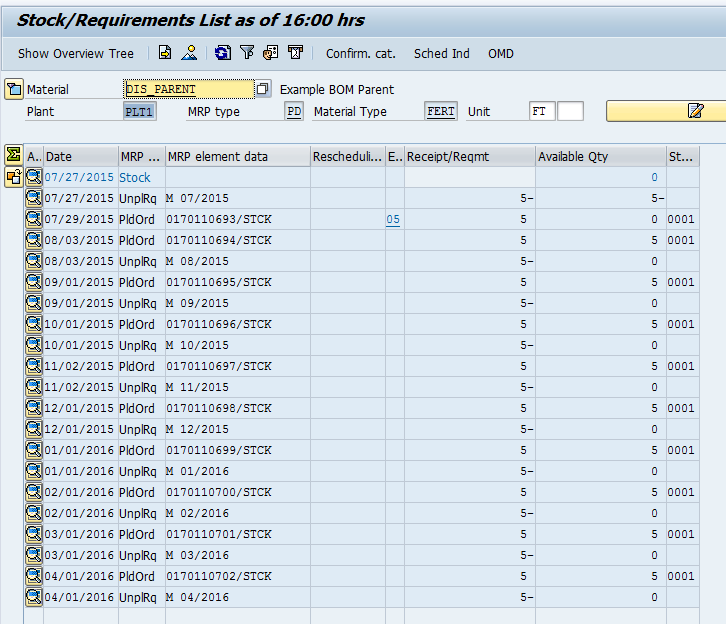Open the Material field search help button
The width and height of the screenshot is (726, 624).
point(263,89)
